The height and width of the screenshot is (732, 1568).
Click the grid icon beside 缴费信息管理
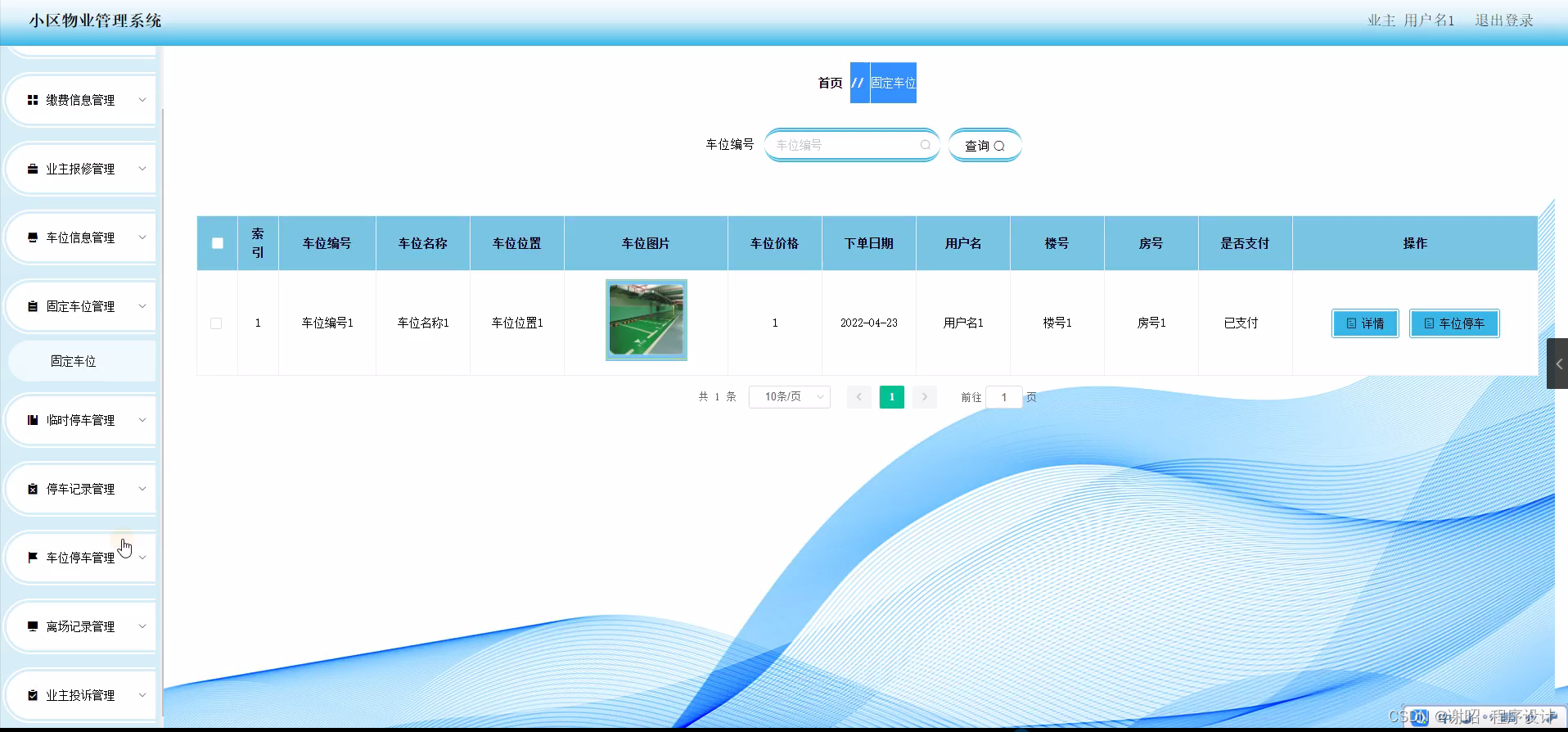pyautogui.click(x=33, y=100)
